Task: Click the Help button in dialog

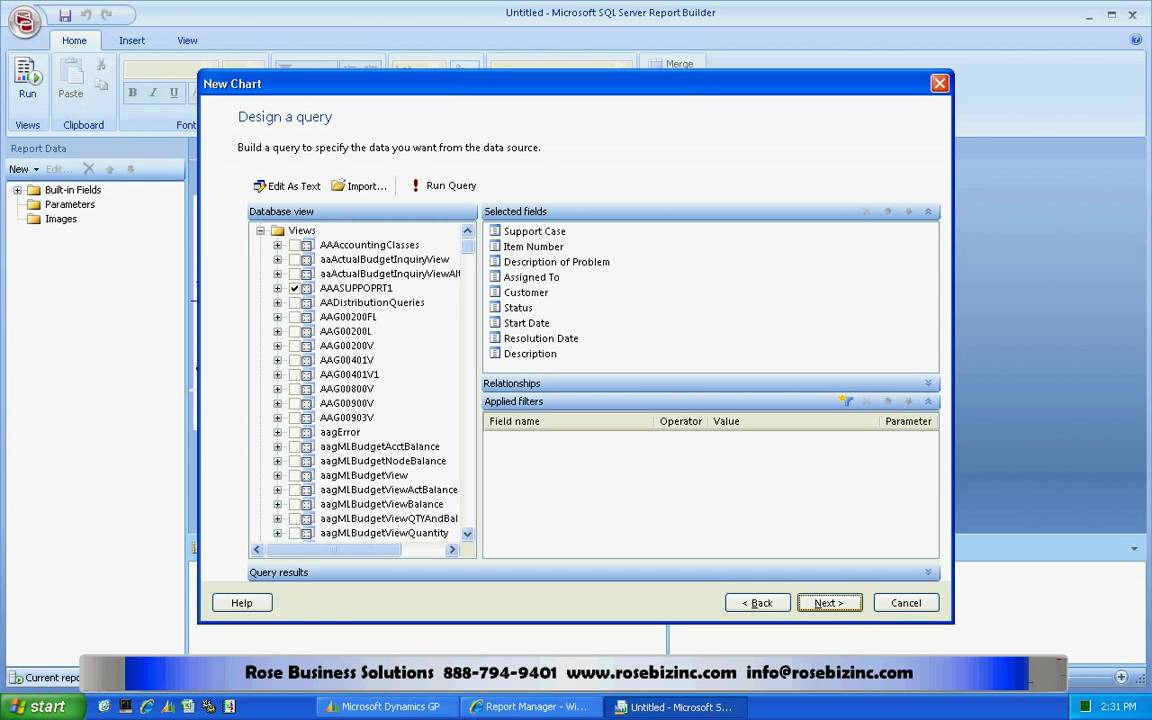Action: [242, 602]
